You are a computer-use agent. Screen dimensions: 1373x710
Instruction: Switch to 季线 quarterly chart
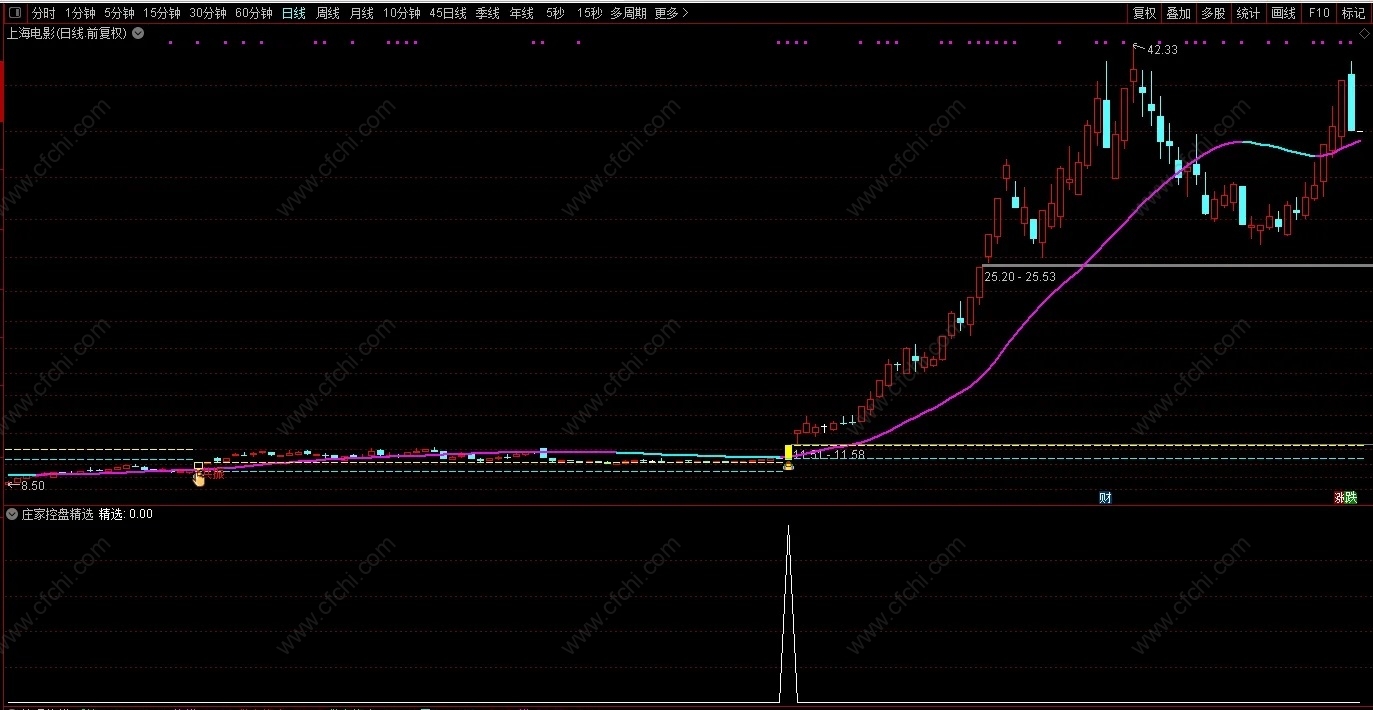(x=487, y=13)
